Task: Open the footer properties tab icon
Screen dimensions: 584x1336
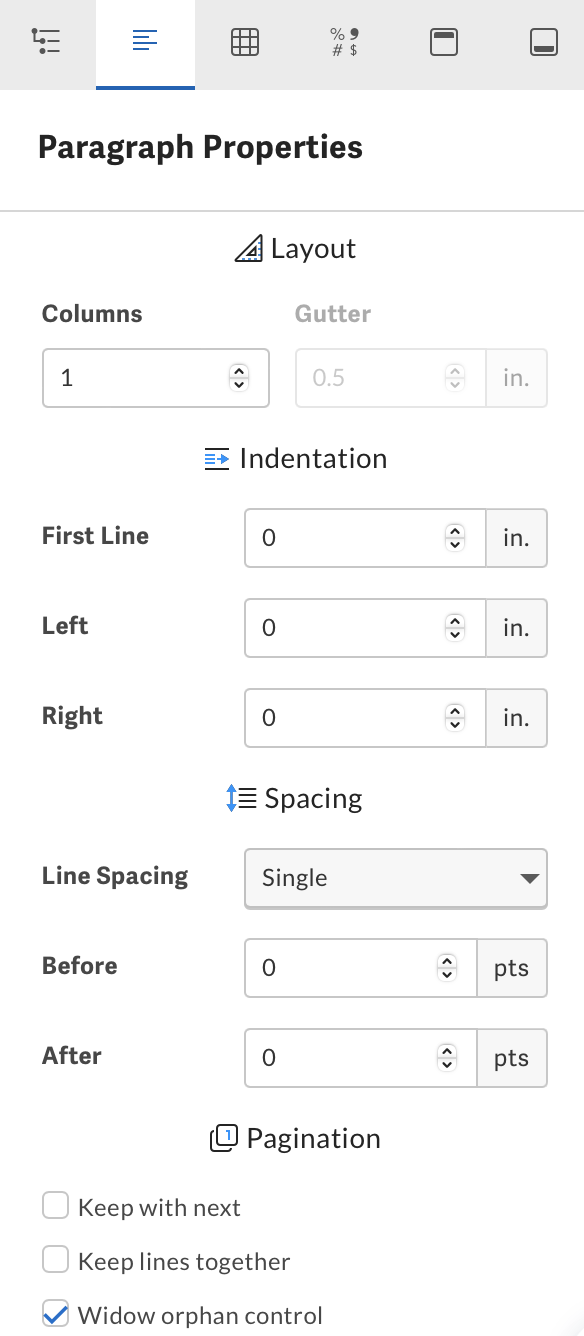Action: (544, 42)
